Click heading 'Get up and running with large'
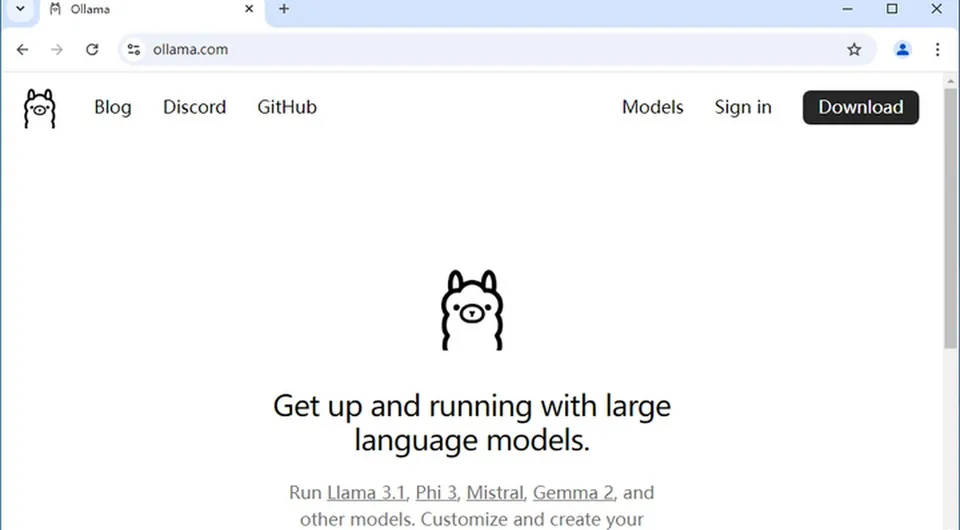The image size is (960, 530). click(x=472, y=406)
